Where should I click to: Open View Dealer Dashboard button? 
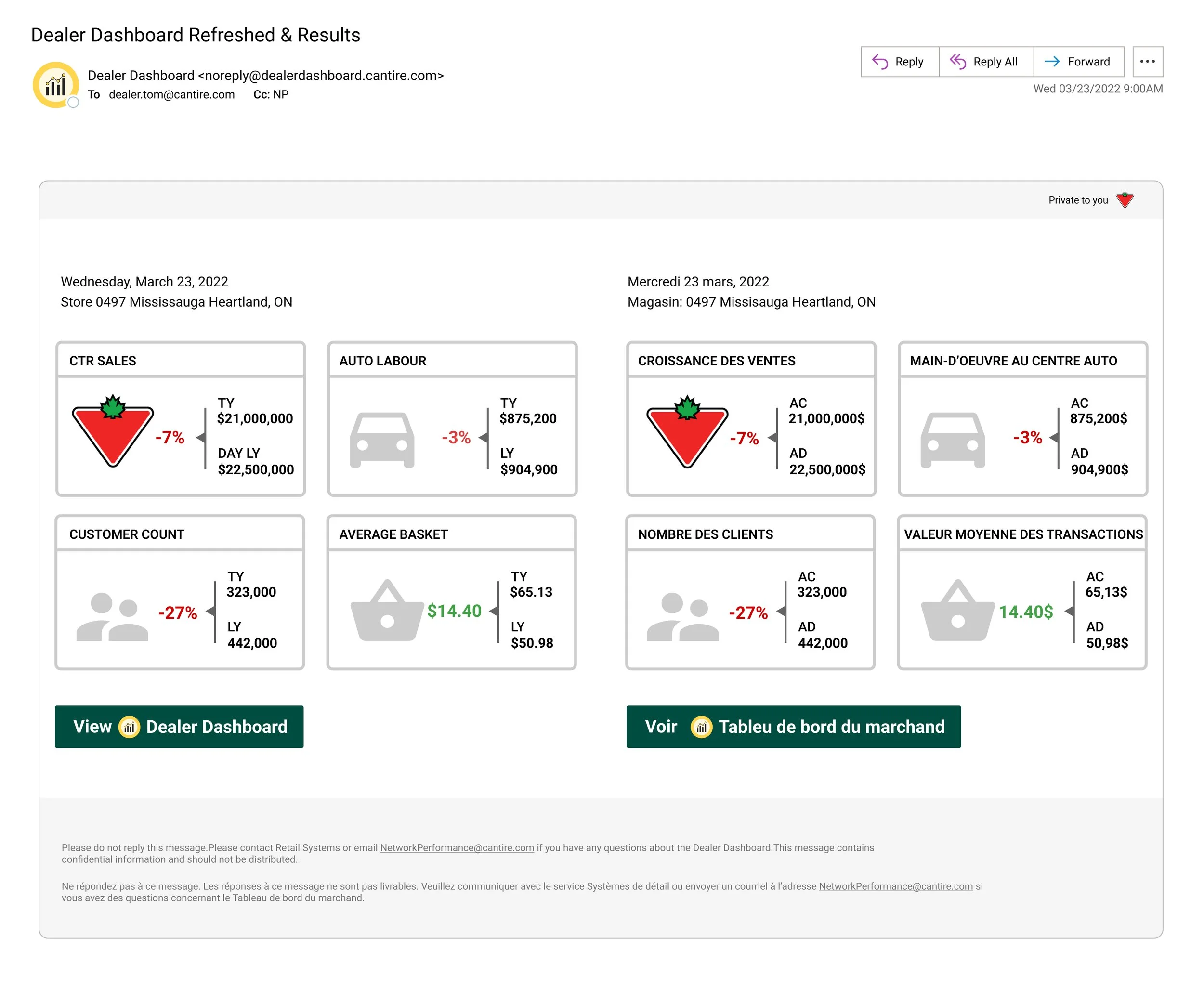click(179, 727)
